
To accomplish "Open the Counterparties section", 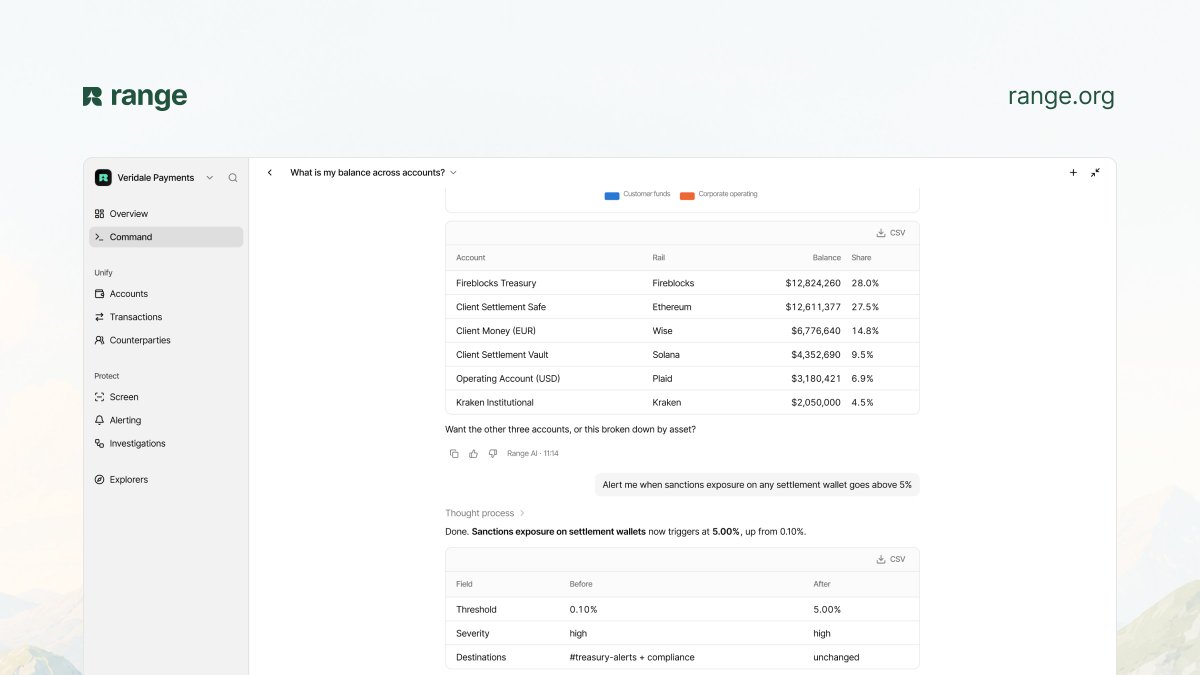I will point(166,340).
